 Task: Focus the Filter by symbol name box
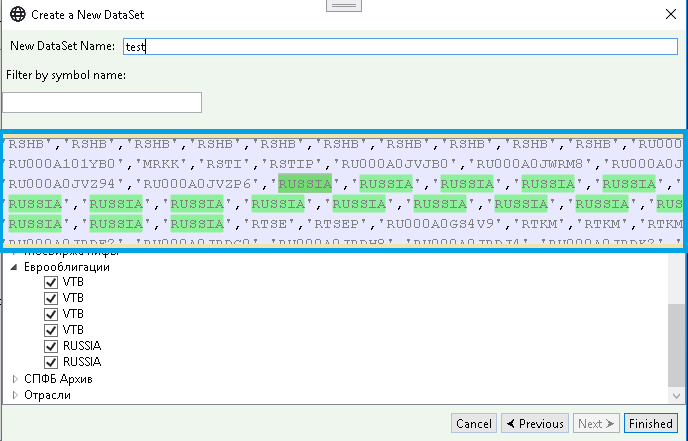102,102
